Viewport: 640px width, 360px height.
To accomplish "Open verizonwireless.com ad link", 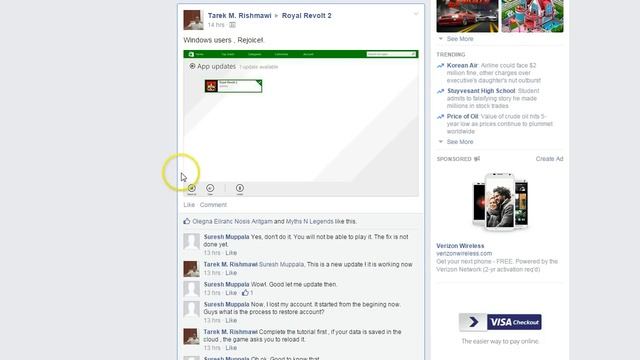I will (464, 253).
